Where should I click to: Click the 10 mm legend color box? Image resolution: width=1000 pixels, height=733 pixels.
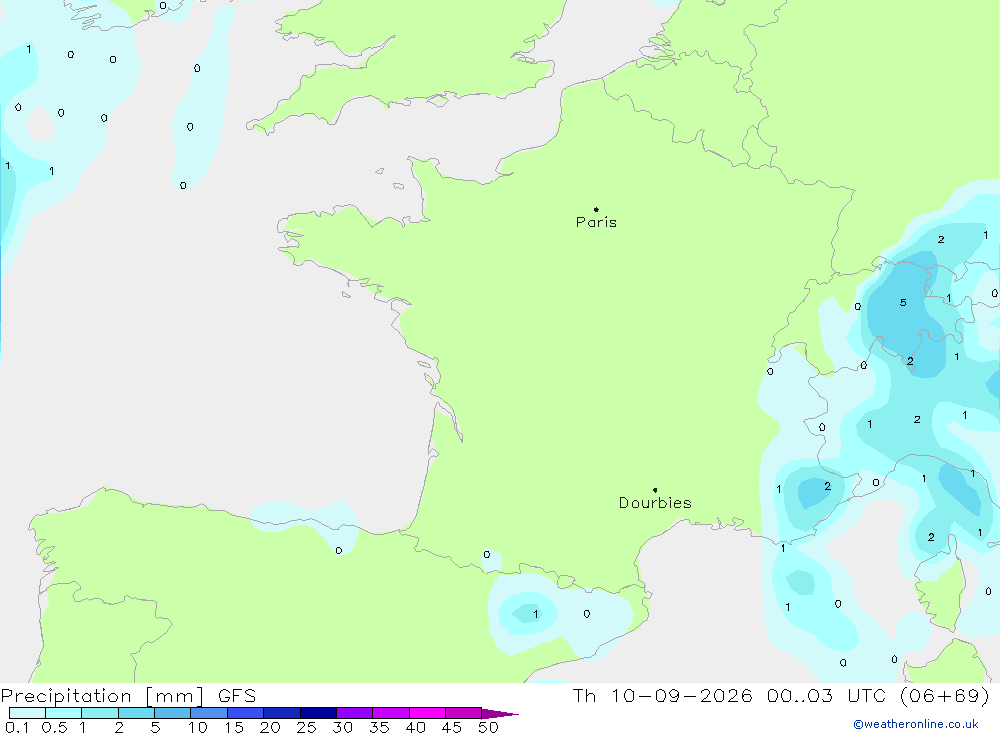(209, 713)
